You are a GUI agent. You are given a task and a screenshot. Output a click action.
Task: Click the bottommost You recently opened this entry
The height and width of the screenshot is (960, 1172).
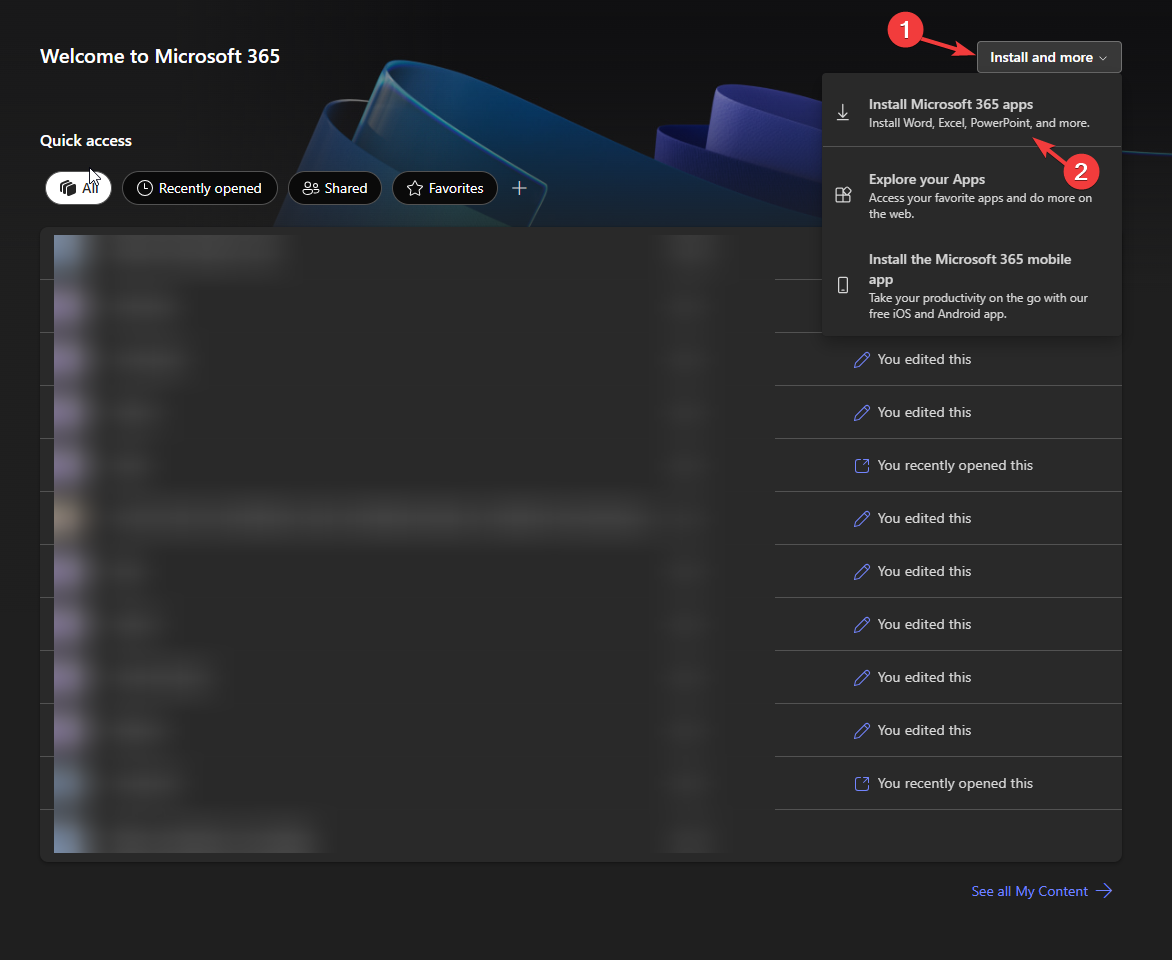pos(943,784)
